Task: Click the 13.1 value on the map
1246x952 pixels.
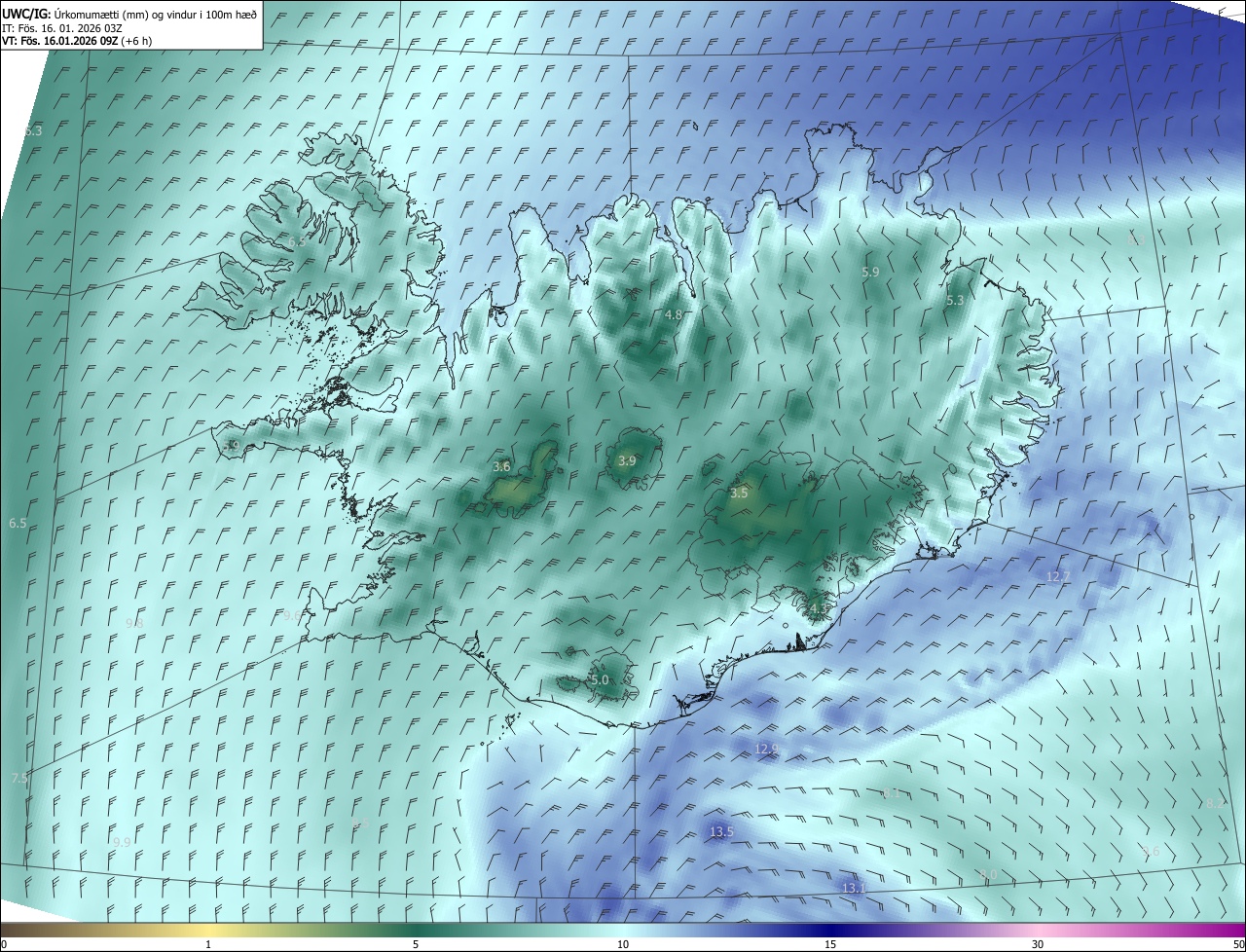Action: (854, 888)
